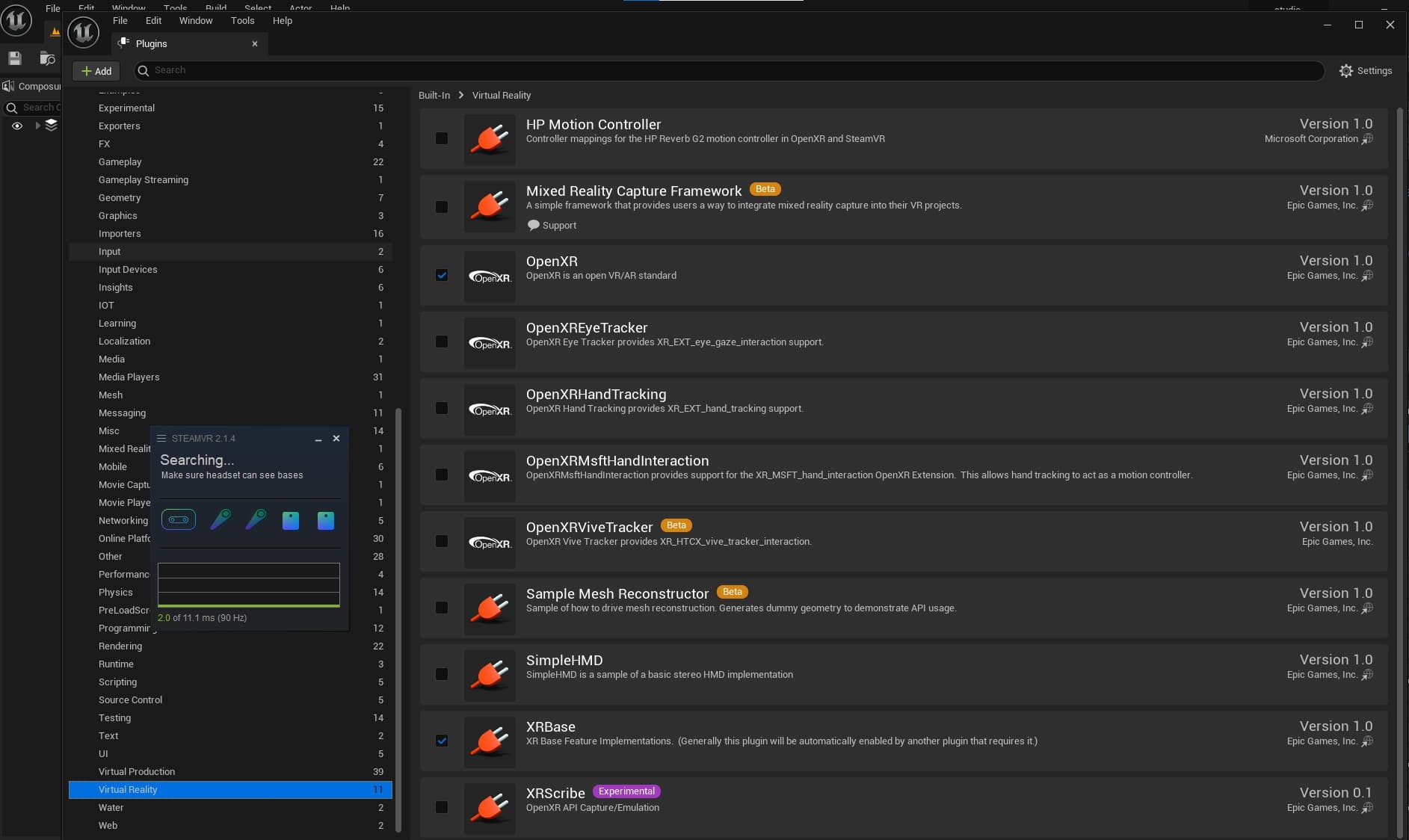Enable the OpenXREyeTracker checkbox
This screenshot has width=1409, height=840.
pyautogui.click(x=442, y=342)
